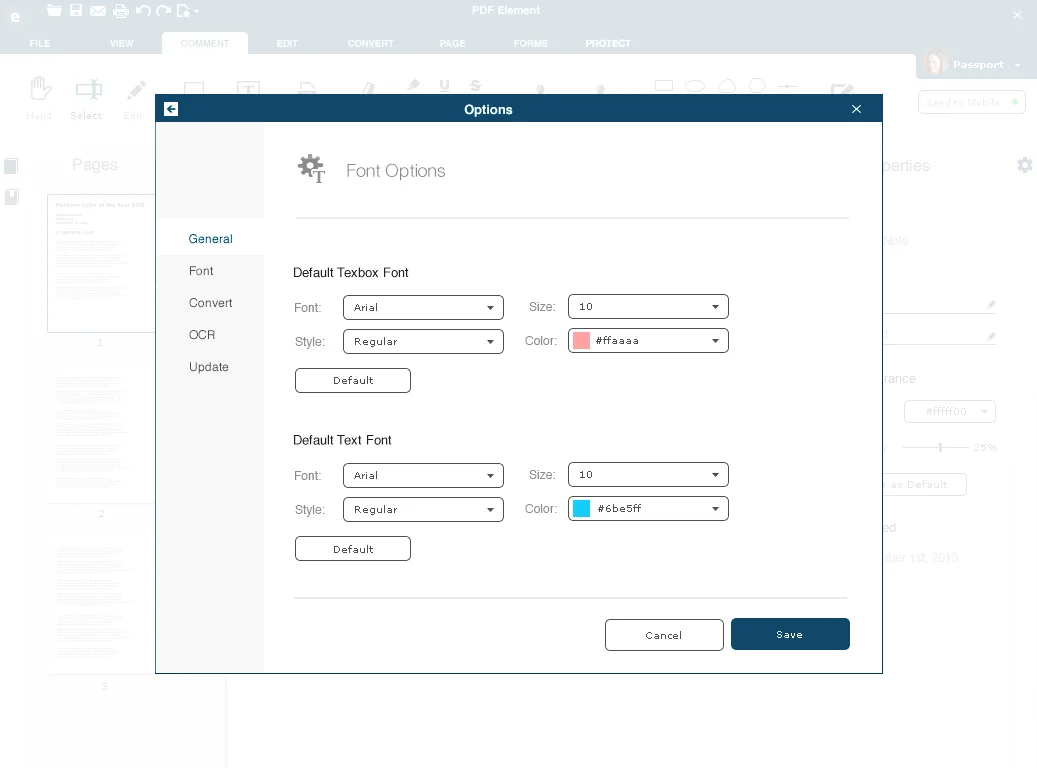
Task: Adjust the 25% opacity slider
Action: tap(940, 448)
